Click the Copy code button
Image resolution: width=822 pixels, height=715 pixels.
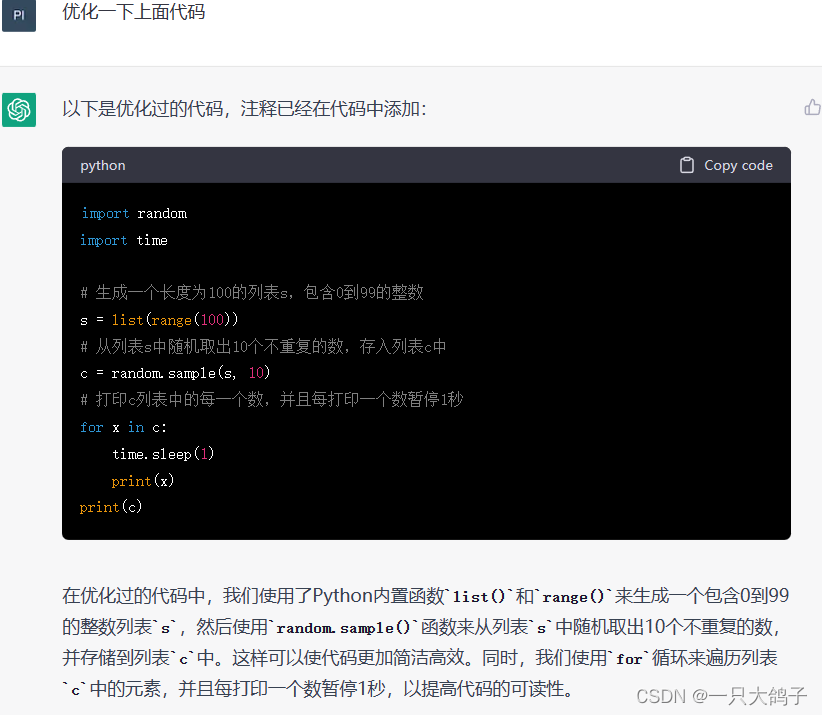(726, 165)
